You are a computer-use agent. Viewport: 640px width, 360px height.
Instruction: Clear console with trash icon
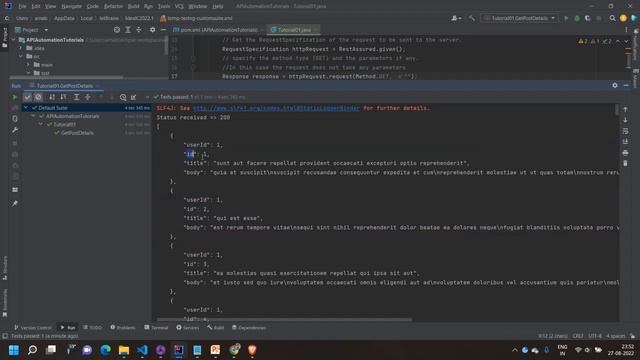[x=625, y=163]
